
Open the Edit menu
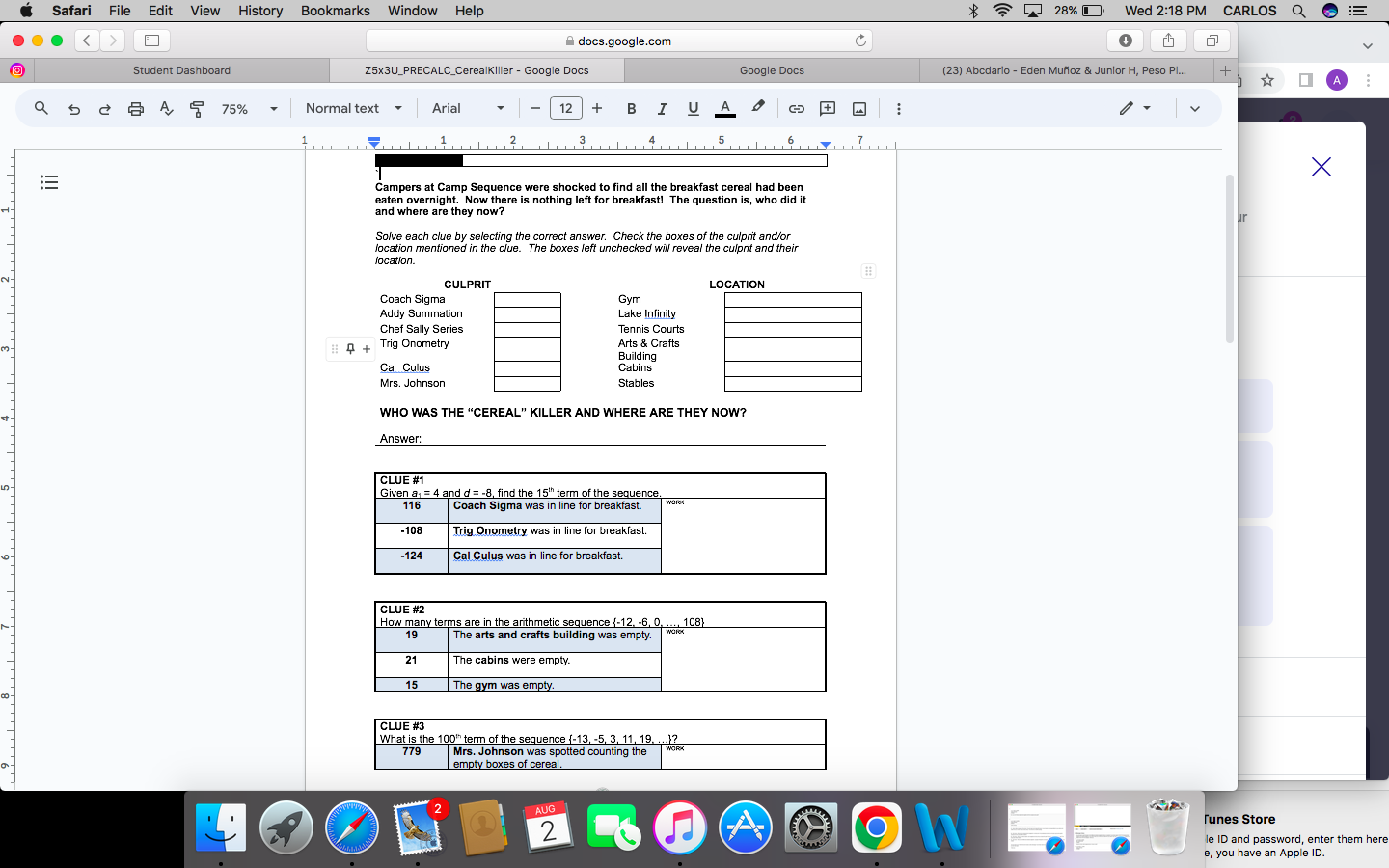tap(160, 11)
